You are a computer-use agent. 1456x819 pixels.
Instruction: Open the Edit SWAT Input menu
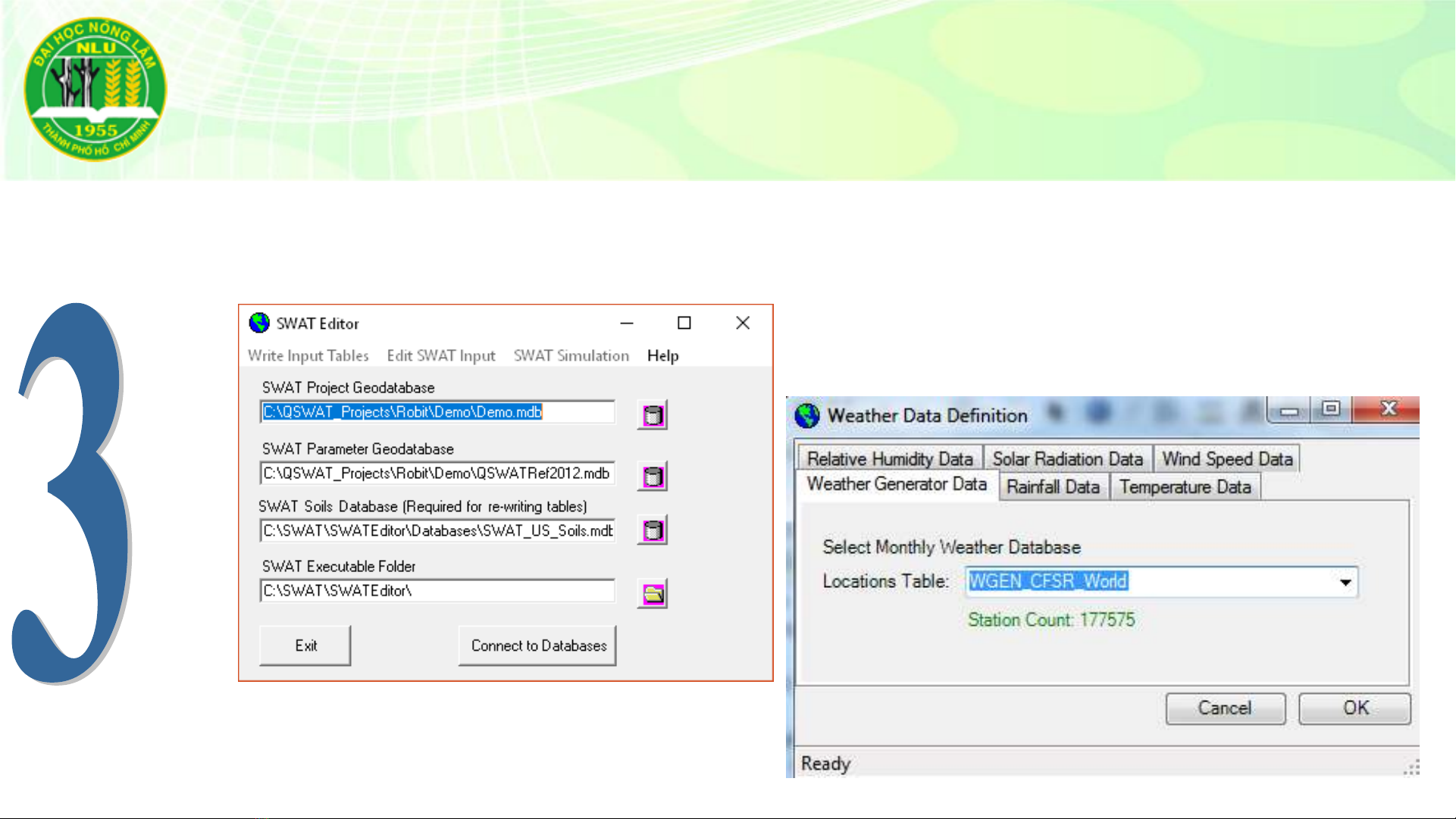[x=441, y=355]
